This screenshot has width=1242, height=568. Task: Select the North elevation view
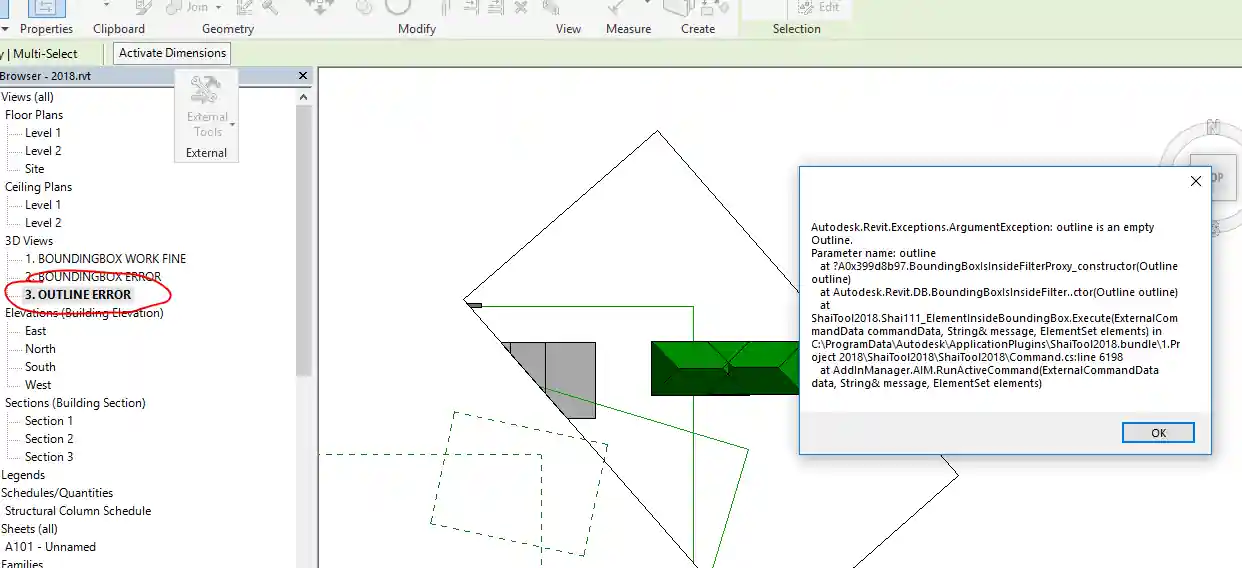click(40, 349)
